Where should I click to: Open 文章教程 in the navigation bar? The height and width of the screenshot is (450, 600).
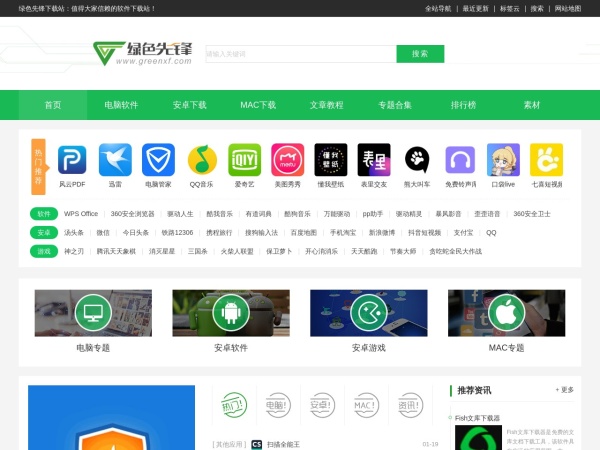pyautogui.click(x=326, y=105)
